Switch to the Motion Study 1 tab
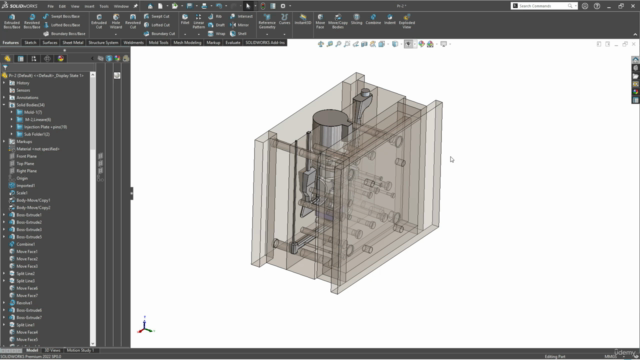The image size is (640, 360). (x=80, y=350)
